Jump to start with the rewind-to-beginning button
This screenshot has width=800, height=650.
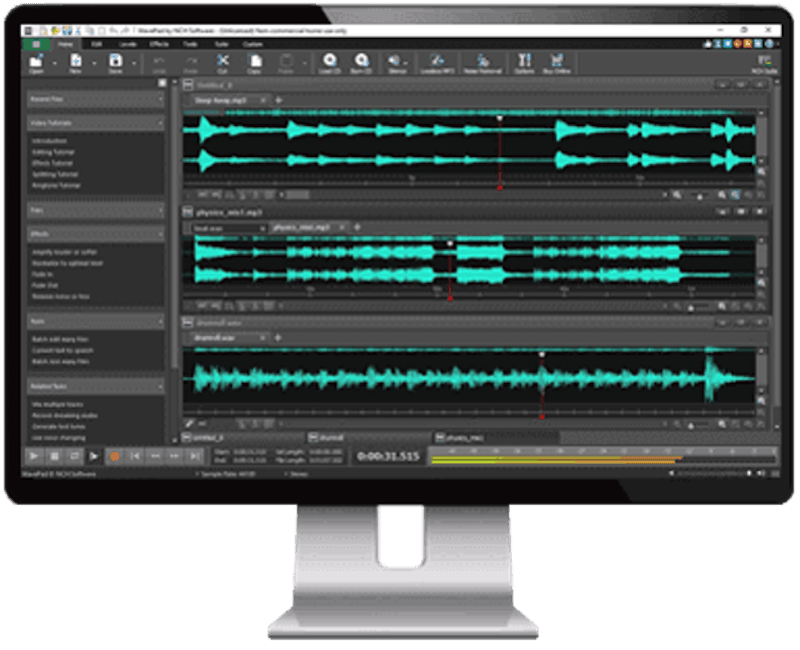[x=135, y=456]
